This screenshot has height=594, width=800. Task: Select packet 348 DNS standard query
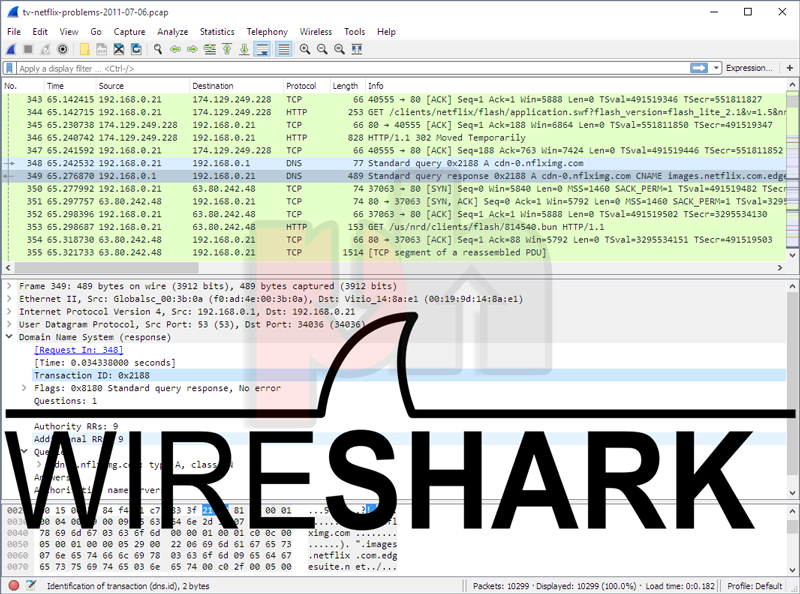394,163
